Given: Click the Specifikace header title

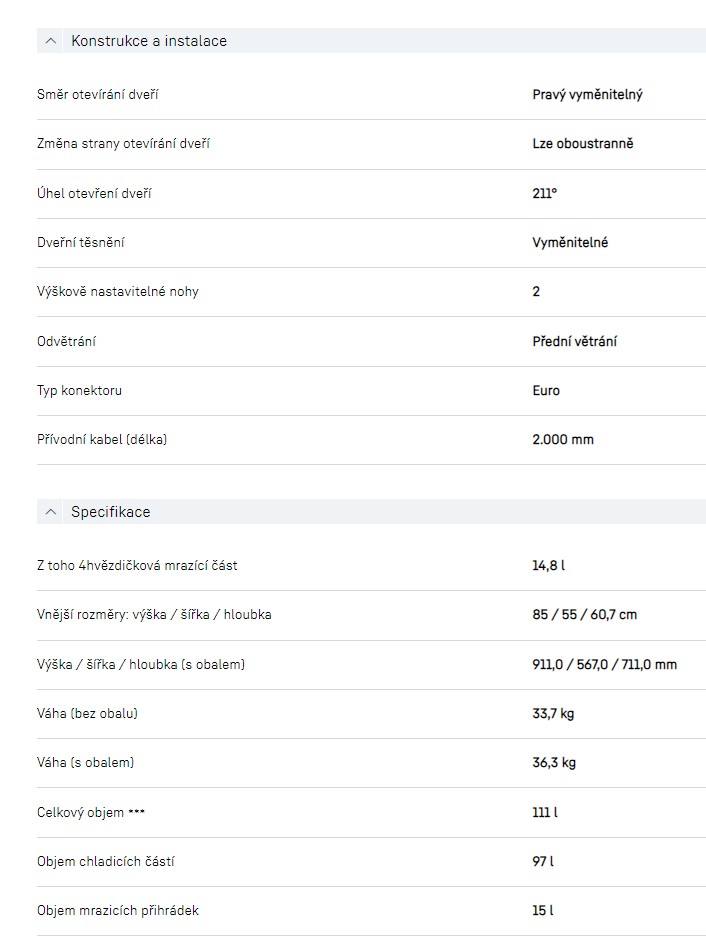Looking at the screenshot, I should [110, 512].
